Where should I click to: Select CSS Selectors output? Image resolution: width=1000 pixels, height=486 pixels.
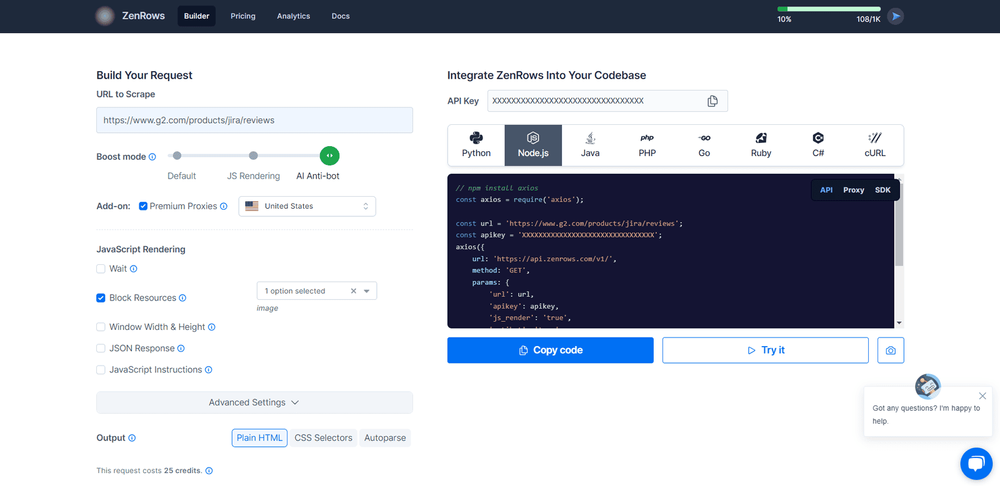[323, 438]
